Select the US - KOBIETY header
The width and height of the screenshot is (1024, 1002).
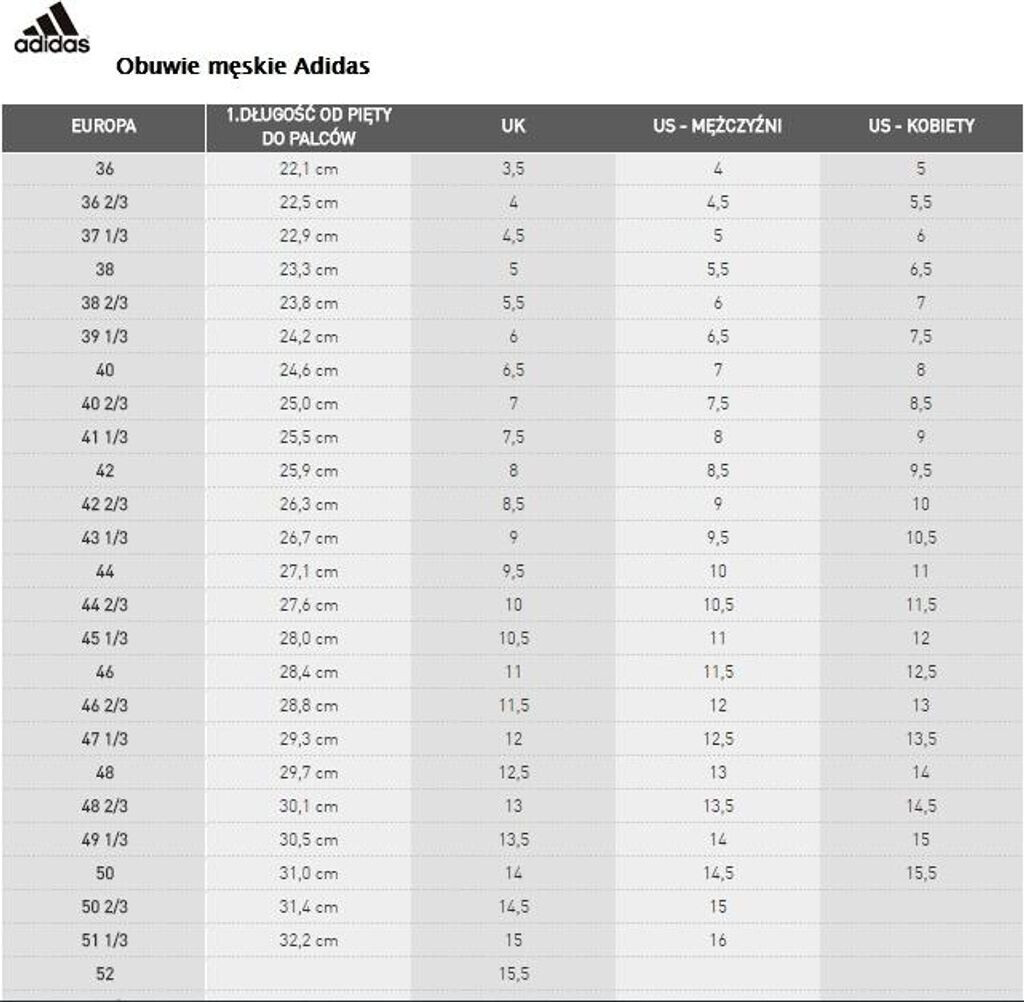tap(921, 127)
